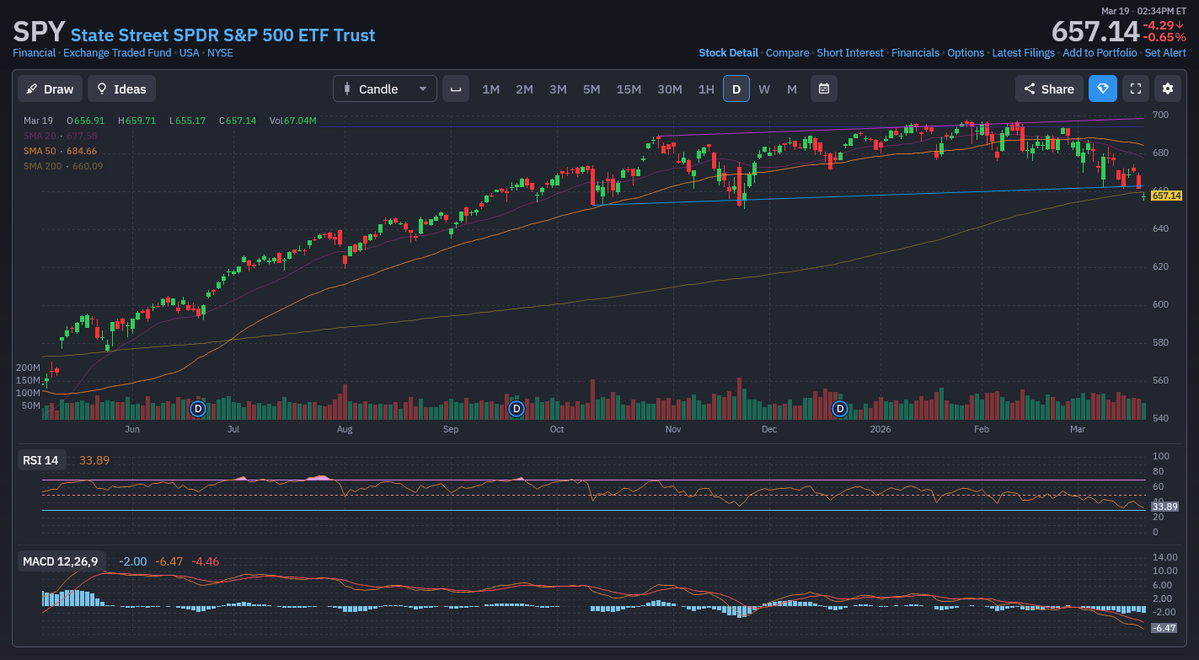The image size is (1199, 660).
Task: Collapse the RSI 14 indicator panel
Action: 41,459
